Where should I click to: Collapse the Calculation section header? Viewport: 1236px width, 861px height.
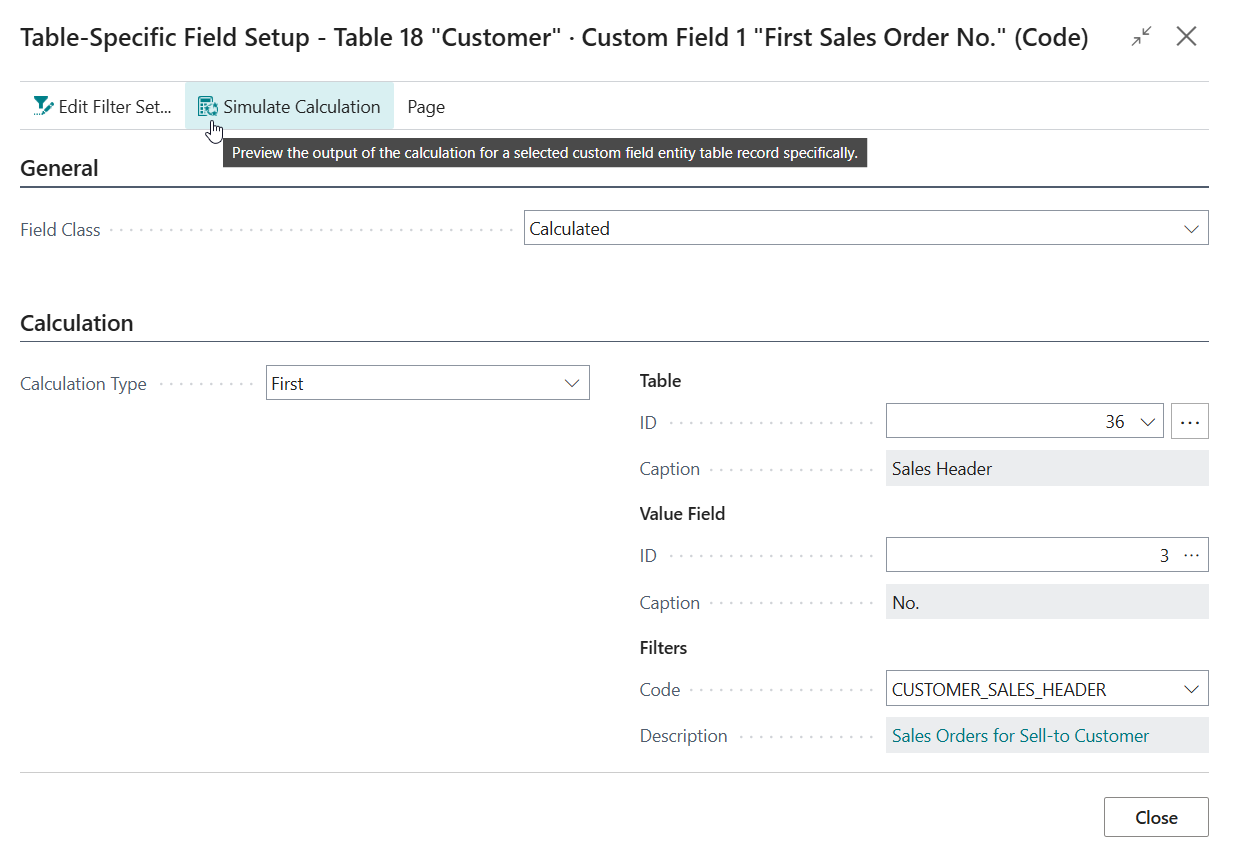(x=77, y=323)
